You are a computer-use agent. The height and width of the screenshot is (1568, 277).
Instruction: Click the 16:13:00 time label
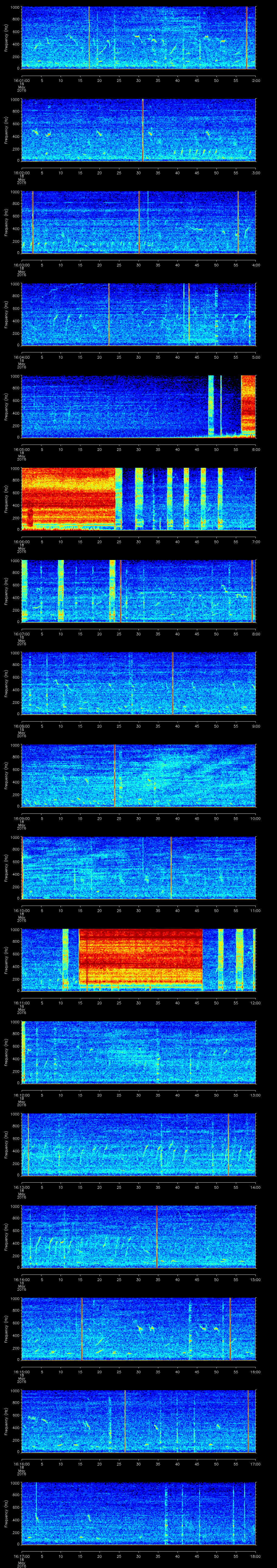(x=21, y=1187)
